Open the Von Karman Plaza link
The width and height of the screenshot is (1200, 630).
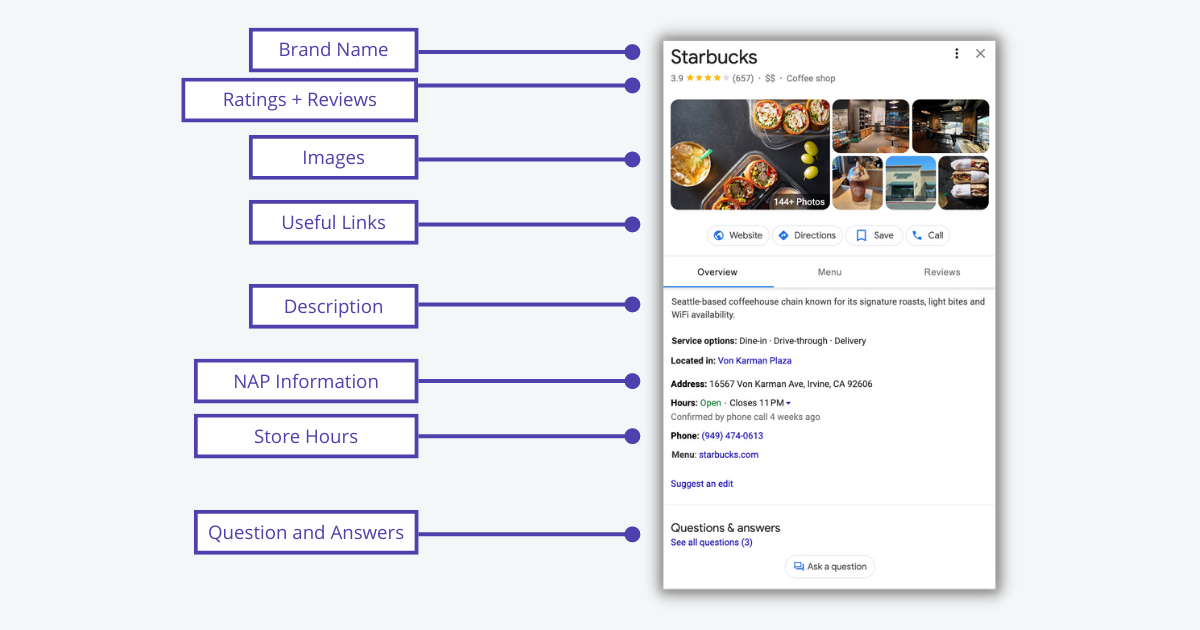click(754, 361)
